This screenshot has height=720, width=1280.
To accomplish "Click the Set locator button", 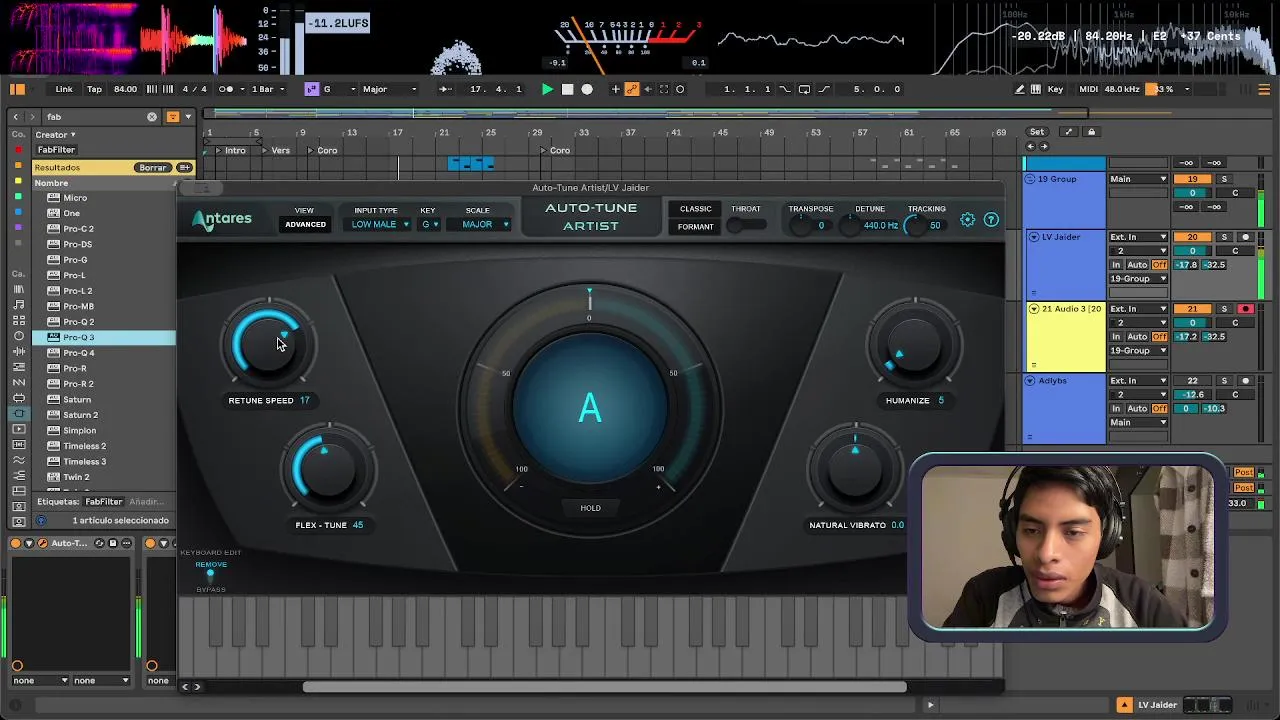I will tap(1037, 132).
